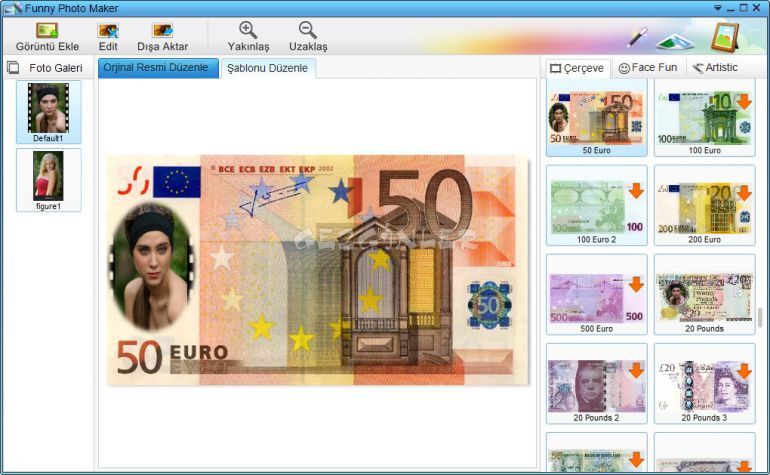Minimize the Funny Photo Maker window
Image resolution: width=770 pixels, height=475 pixels.
click(x=731, y=8)
